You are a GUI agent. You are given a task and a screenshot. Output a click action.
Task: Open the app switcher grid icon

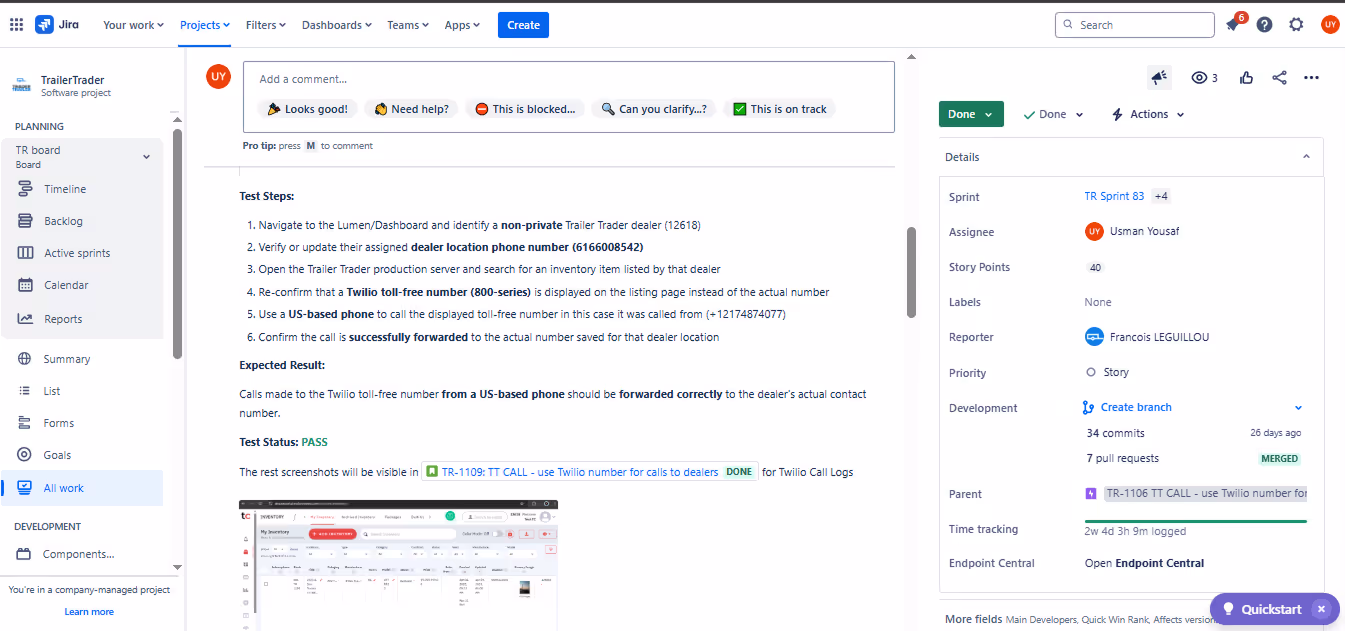[15, 25]
